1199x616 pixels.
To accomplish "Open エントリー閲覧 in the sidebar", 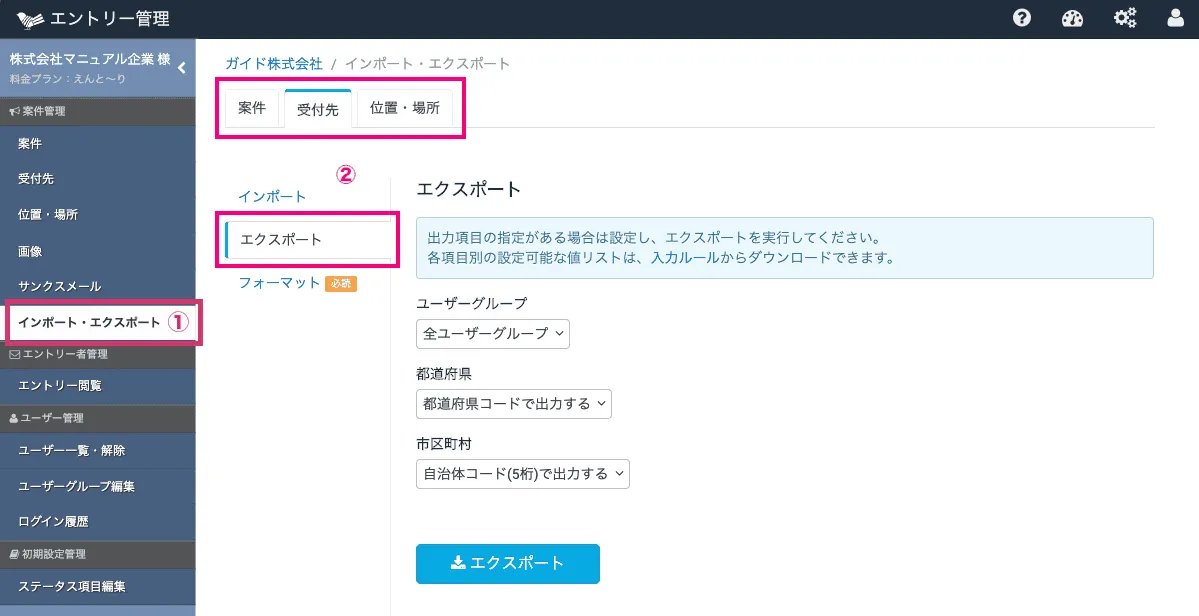I will [x=59, y=385].
